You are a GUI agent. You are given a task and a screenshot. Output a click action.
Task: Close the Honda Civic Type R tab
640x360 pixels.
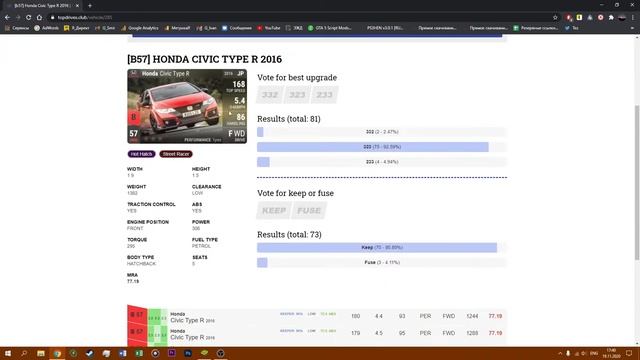[77, 6]
